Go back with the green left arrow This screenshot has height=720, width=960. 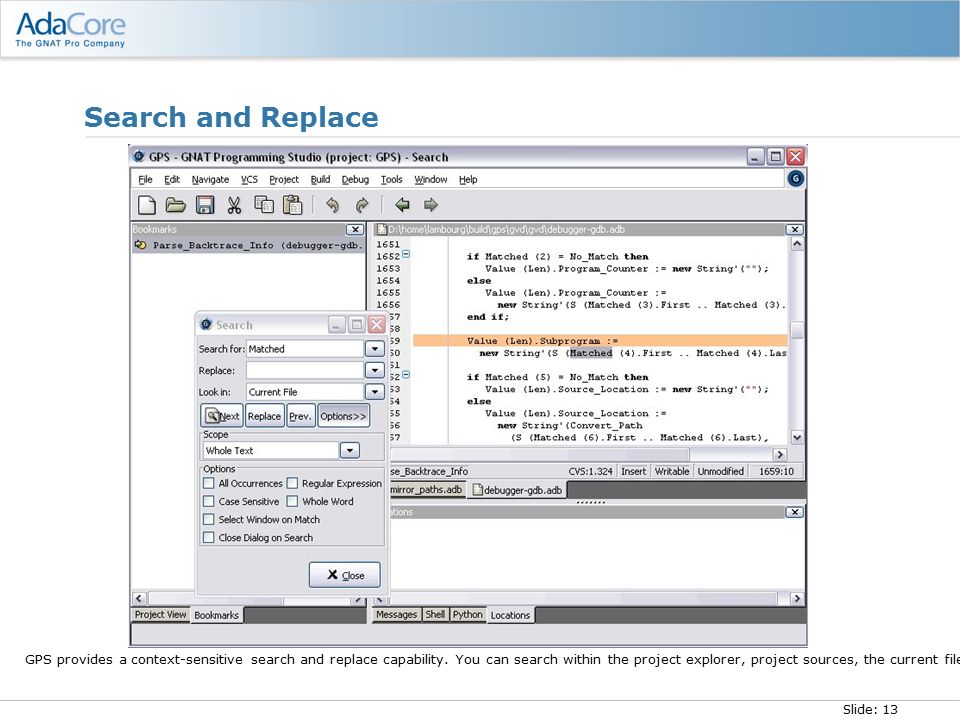tap(402, 205)
